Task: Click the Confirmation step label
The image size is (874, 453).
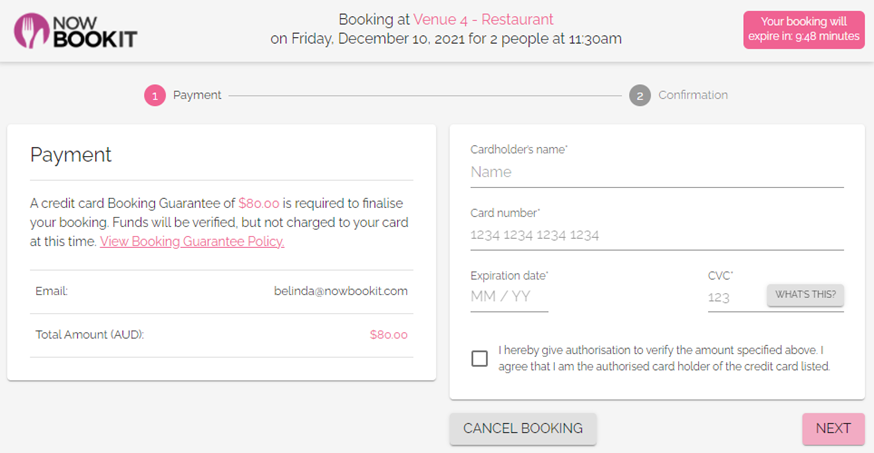Action: [692, 95]
